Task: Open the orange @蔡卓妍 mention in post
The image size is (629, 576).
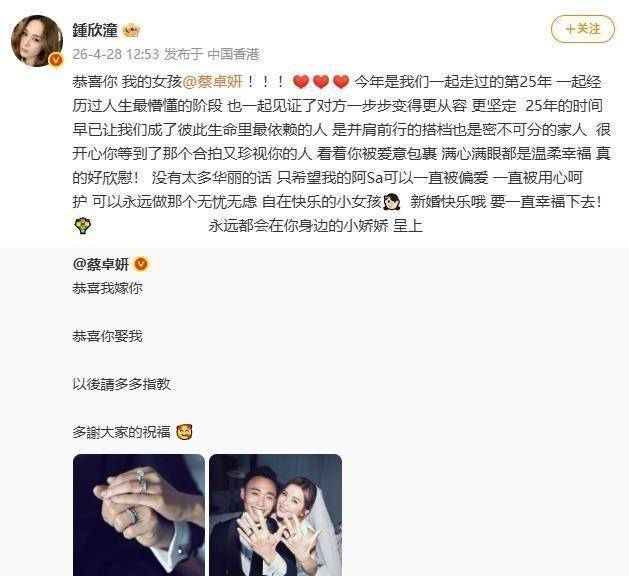Action: 213,82
